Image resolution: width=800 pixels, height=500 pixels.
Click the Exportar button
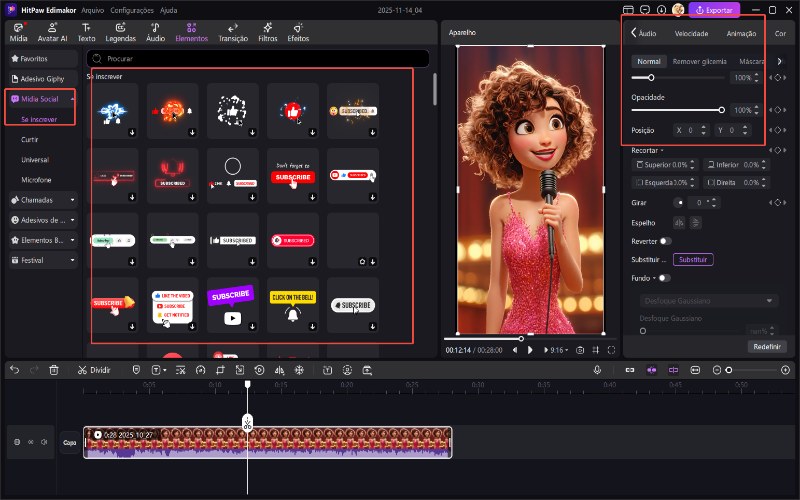click(x=715, y=9)
